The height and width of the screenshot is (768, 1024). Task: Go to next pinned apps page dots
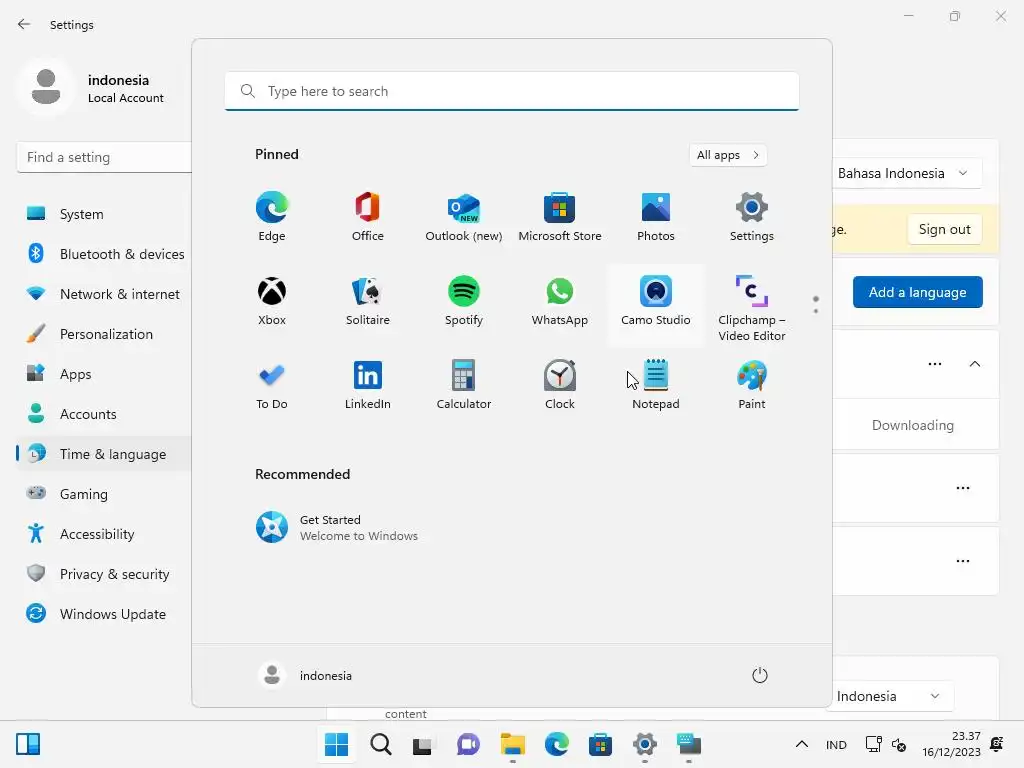[816, 305]
